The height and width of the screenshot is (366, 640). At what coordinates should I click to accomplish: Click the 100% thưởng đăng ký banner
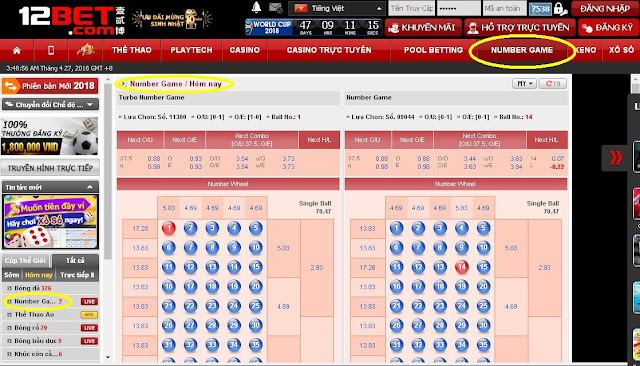(50, 136)
